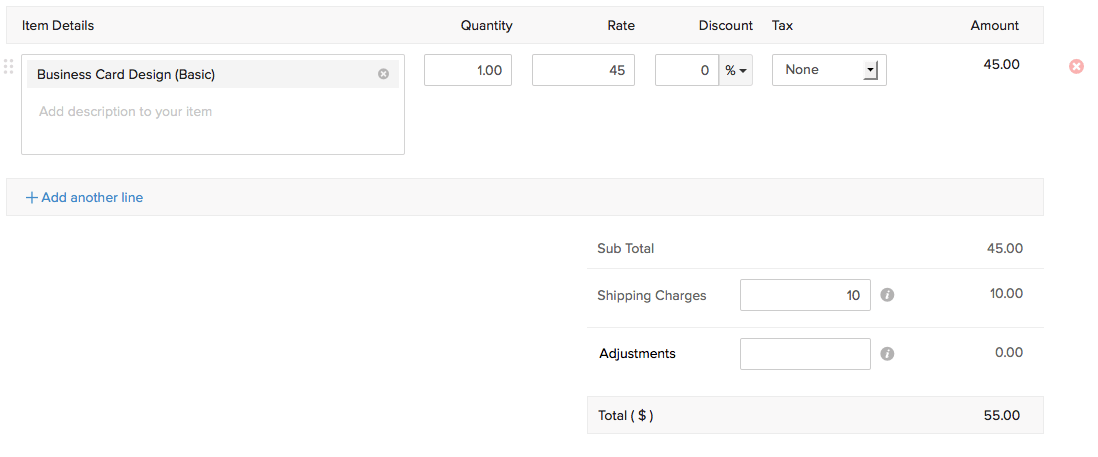Click Add another line link
Viewport: 1098px width, 457px height.
pyautogui.click(x=85, y=198)
